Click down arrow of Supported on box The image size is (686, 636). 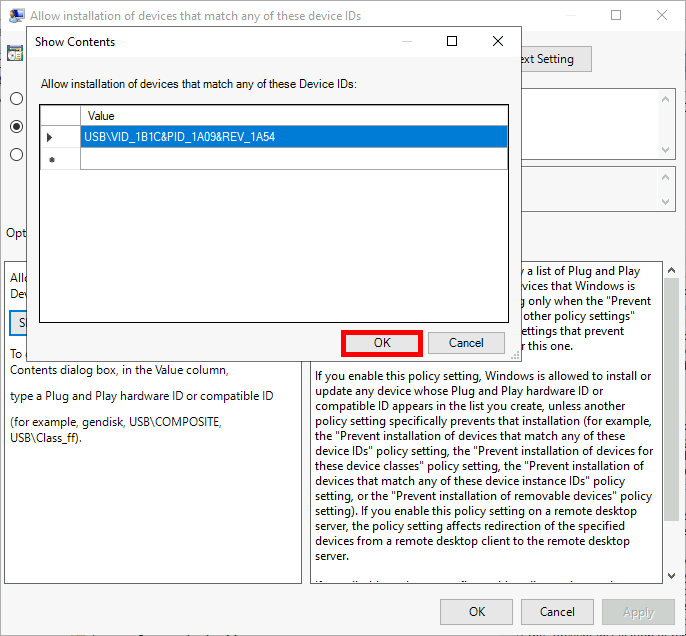[x=665, y=202]
